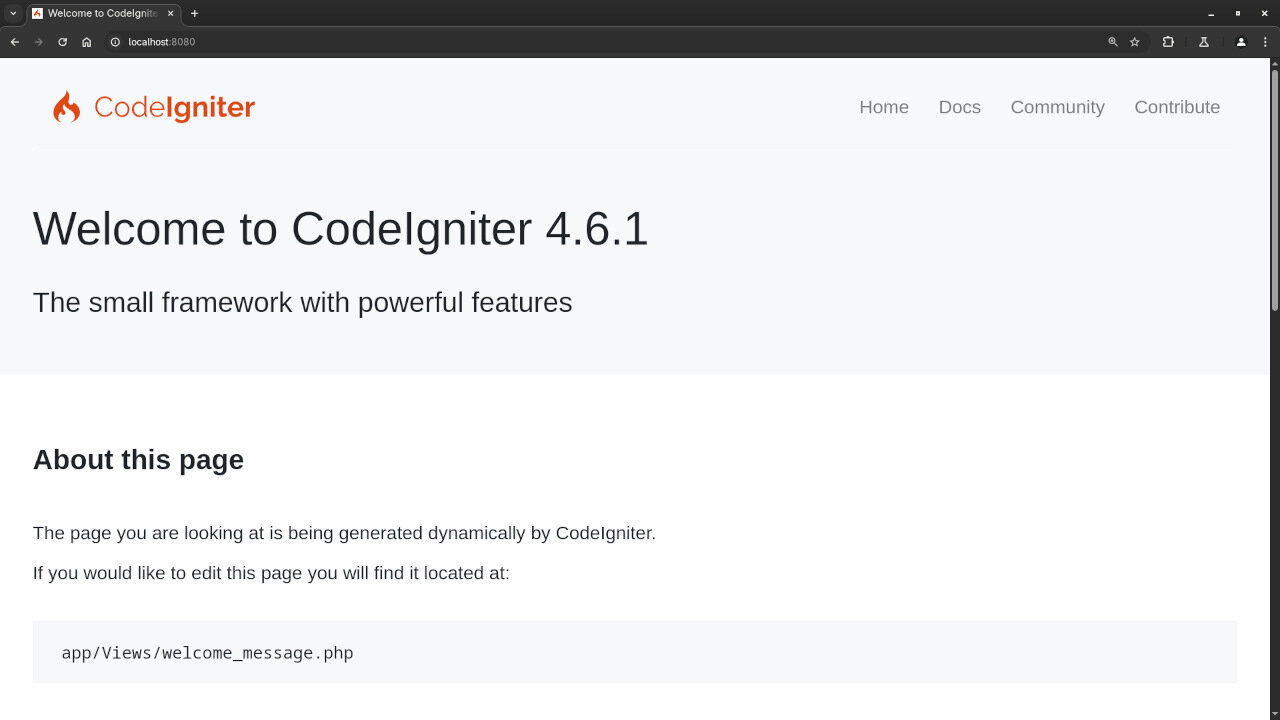
Task: Maximize the browser window
Action: 1238,13
